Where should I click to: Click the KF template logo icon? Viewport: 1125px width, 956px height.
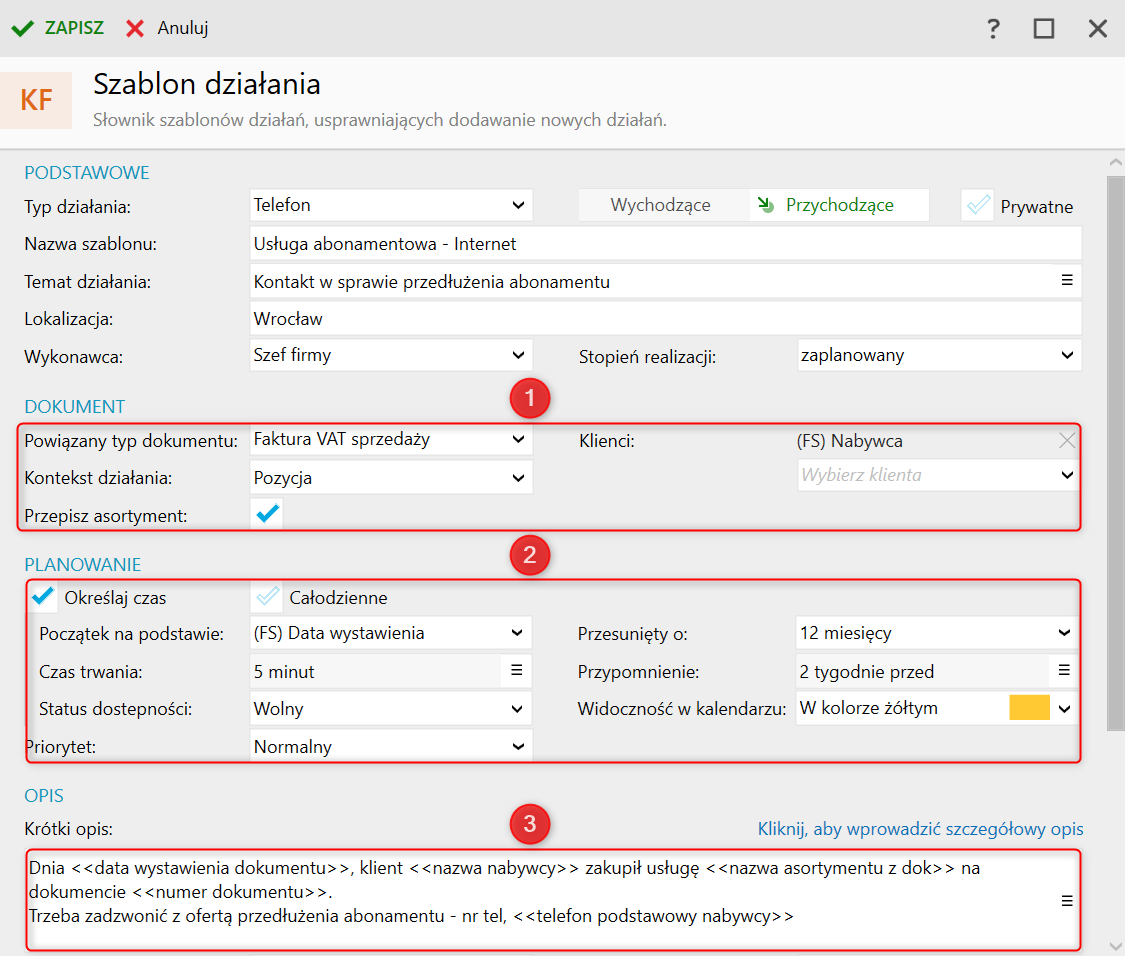tap(36, 101)
